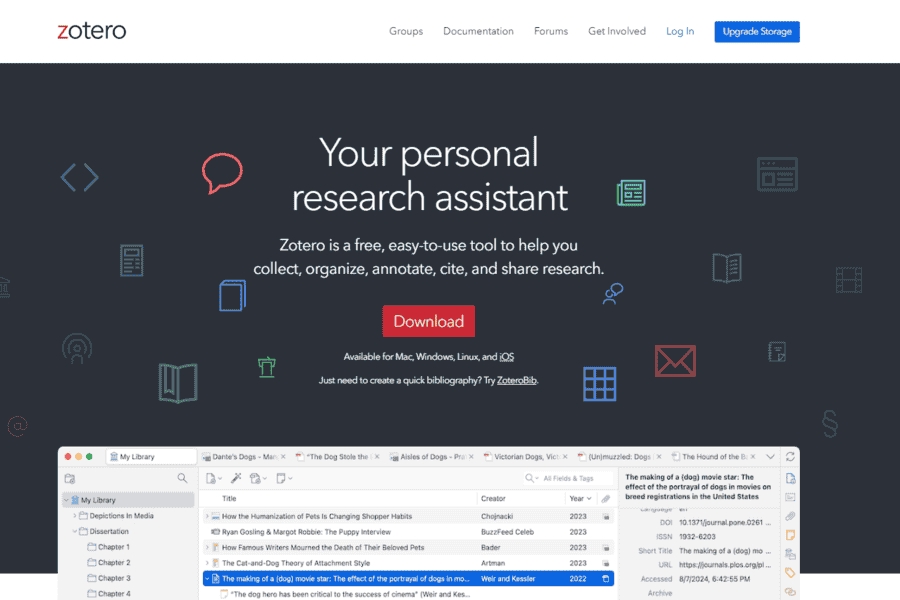Close the Dante's Dogs tab
The image size is (900, 600).
coord(283,456)
